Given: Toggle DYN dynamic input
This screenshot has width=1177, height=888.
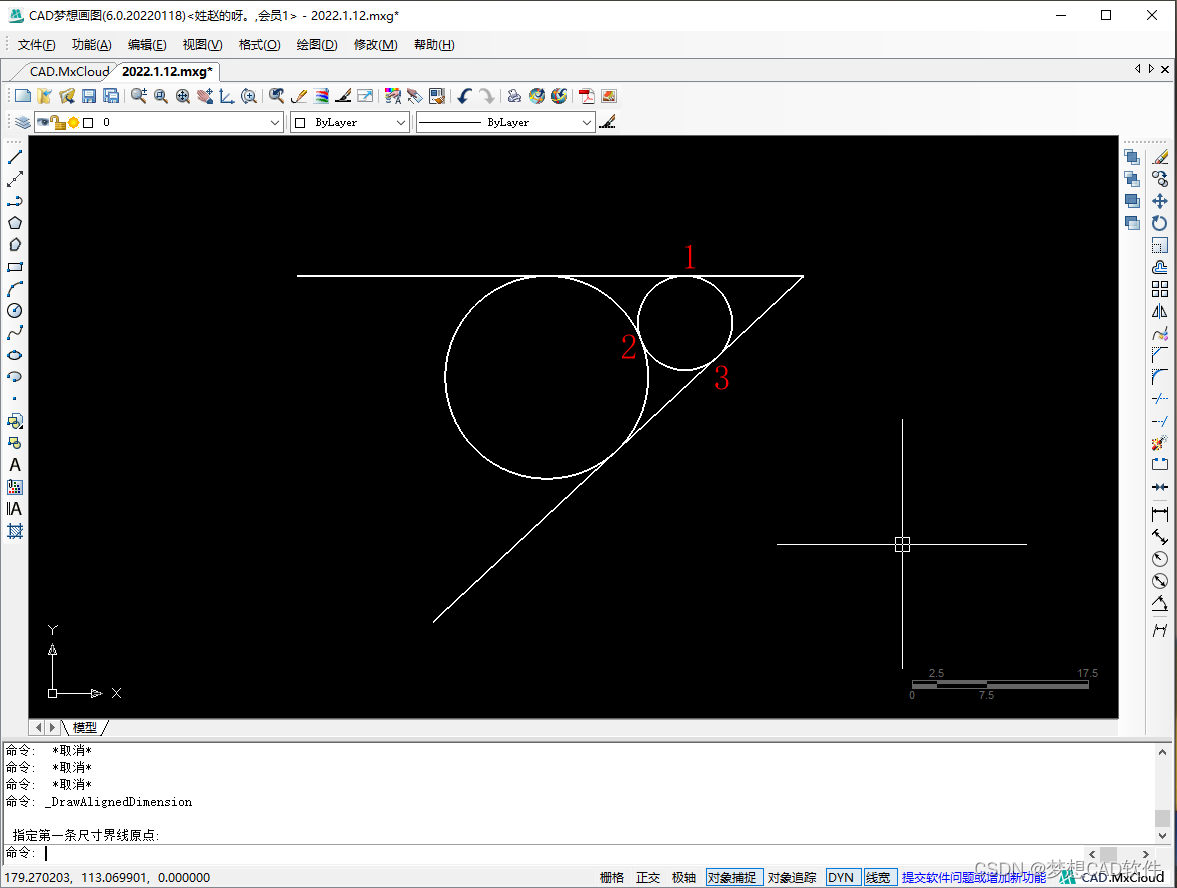Looking at the screenshot, I should [841, 877].
